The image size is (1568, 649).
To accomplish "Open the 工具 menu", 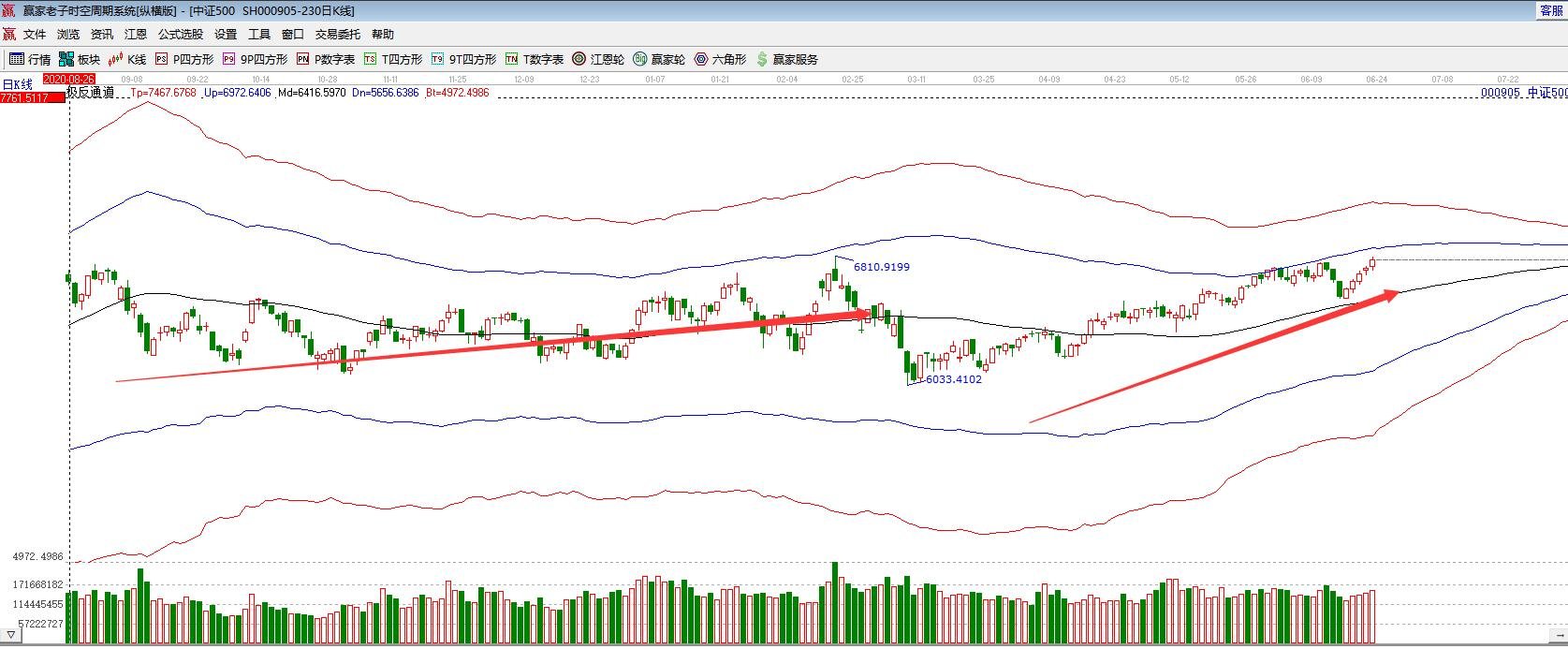I will click(x=259, y=34).
